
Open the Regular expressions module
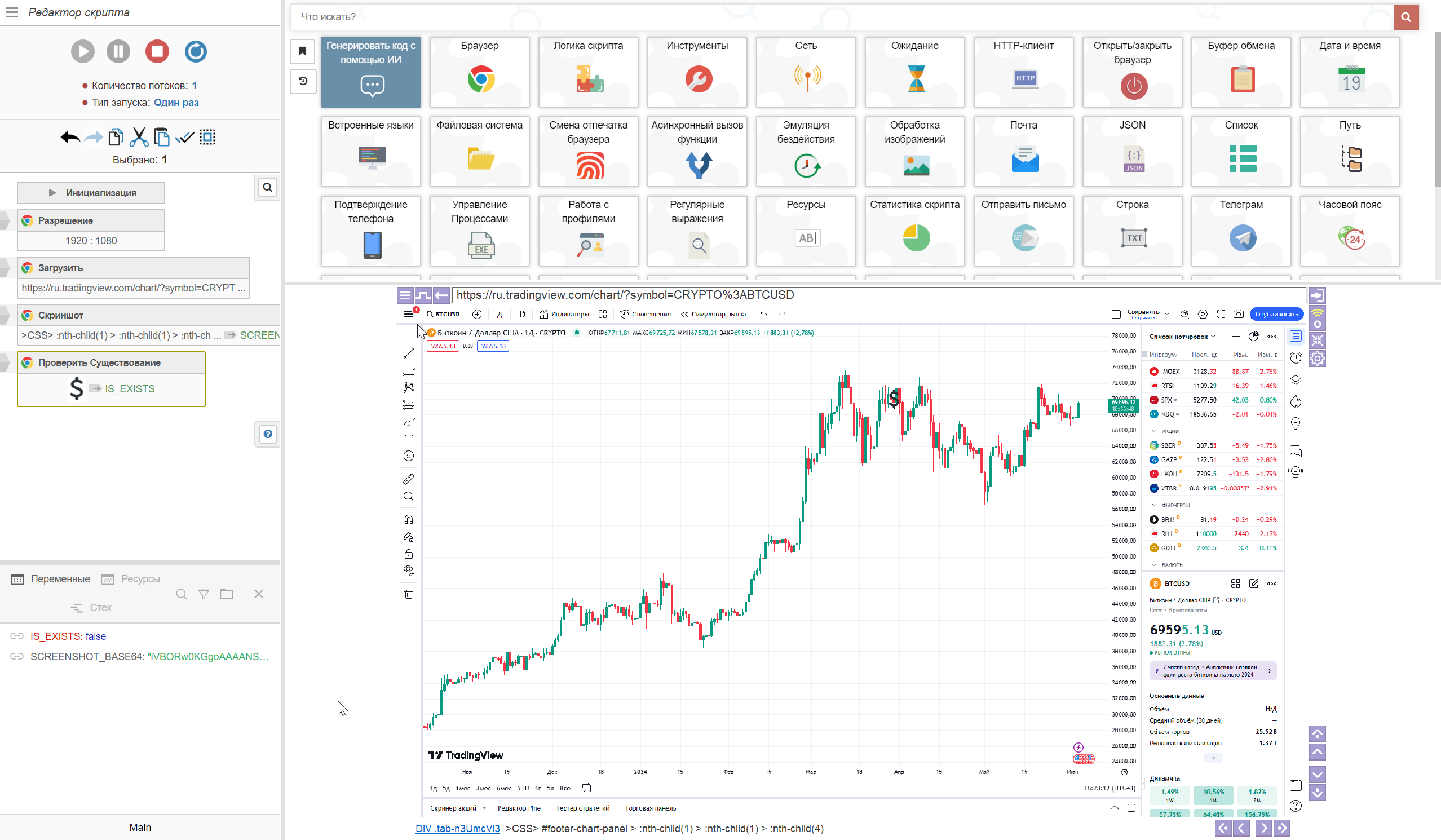pos(696,231)
